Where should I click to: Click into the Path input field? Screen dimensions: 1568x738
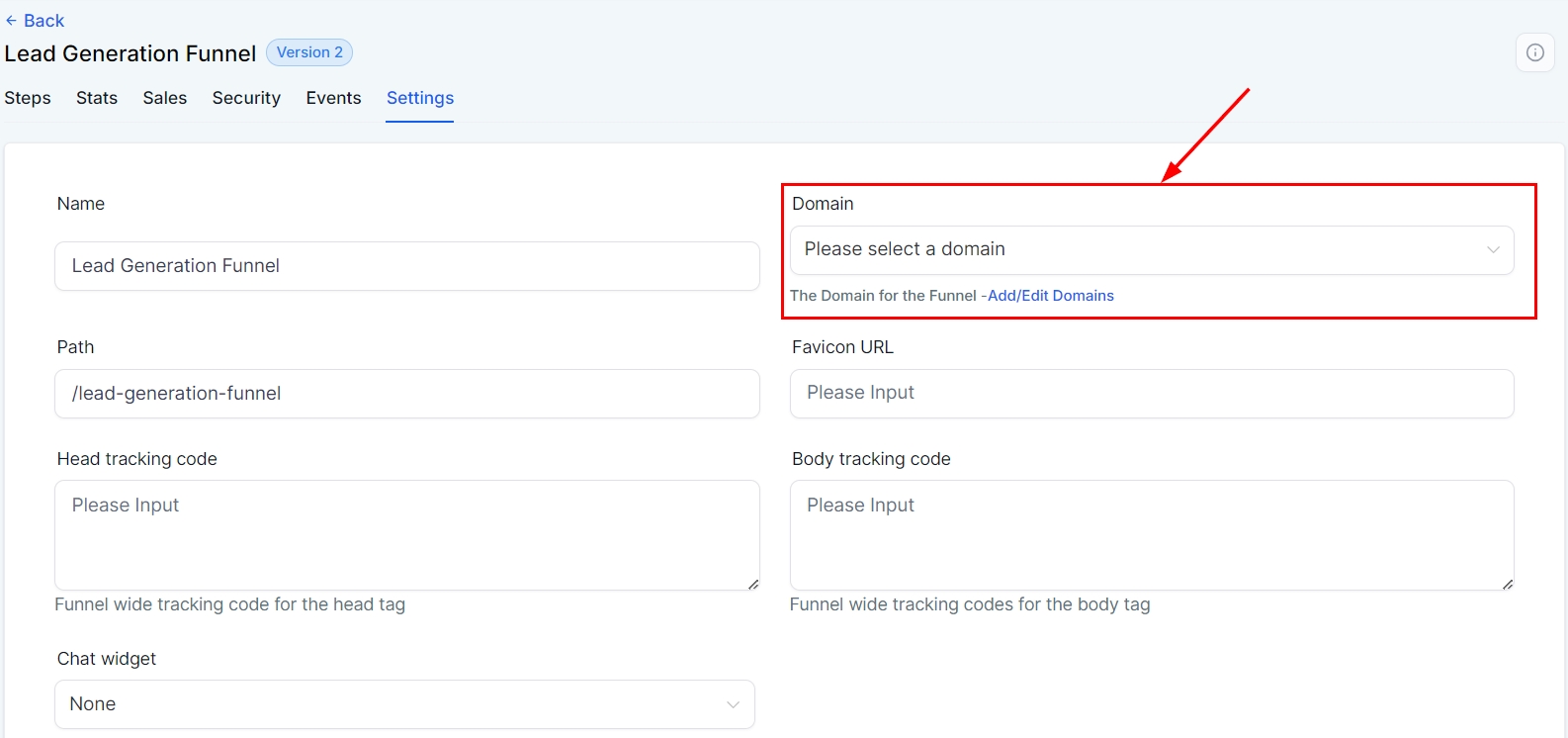click(406, 394)
